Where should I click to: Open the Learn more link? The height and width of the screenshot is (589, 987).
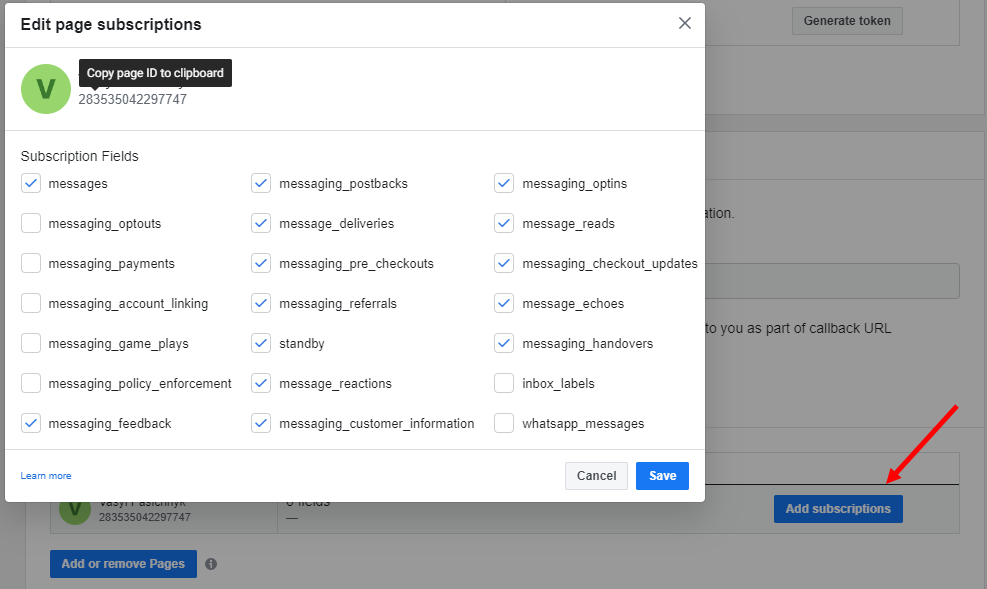pyautogui.click(x=46, y=476)
